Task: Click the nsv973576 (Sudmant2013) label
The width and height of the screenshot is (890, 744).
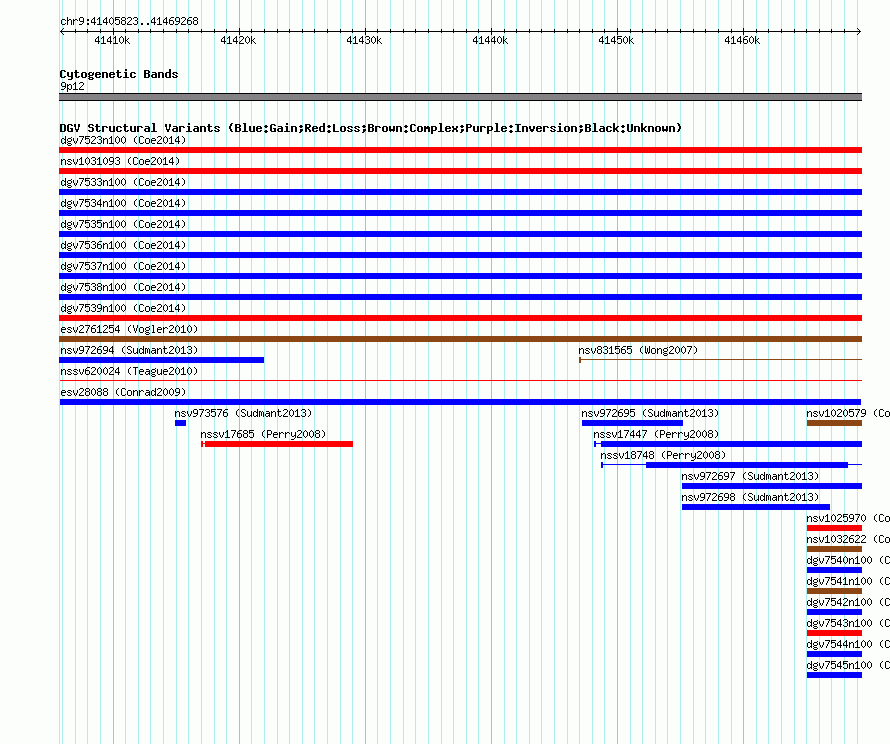Action: [243, 413]
